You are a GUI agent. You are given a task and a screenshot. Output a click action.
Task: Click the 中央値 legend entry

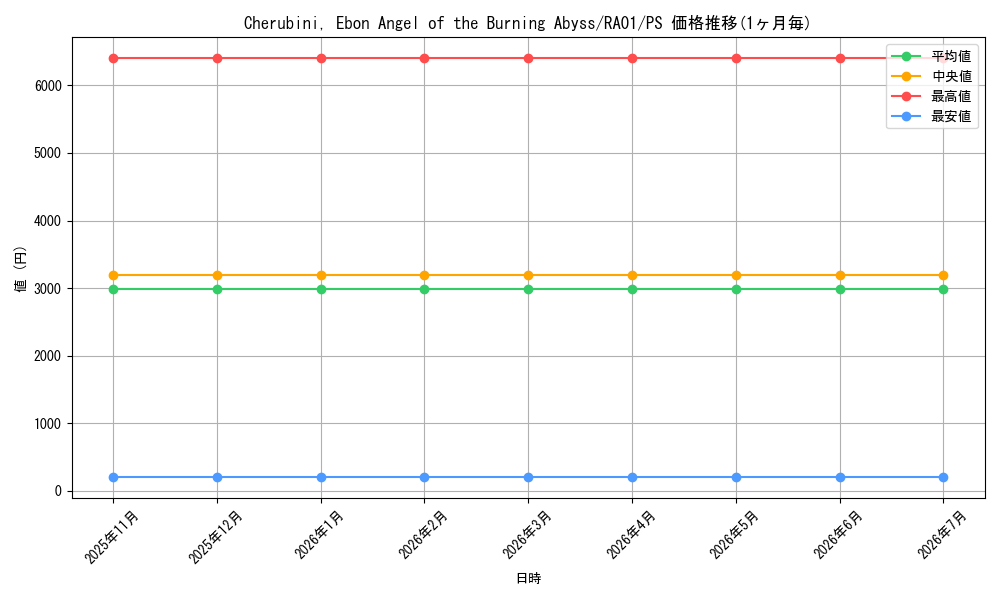[x=932, y=76]
